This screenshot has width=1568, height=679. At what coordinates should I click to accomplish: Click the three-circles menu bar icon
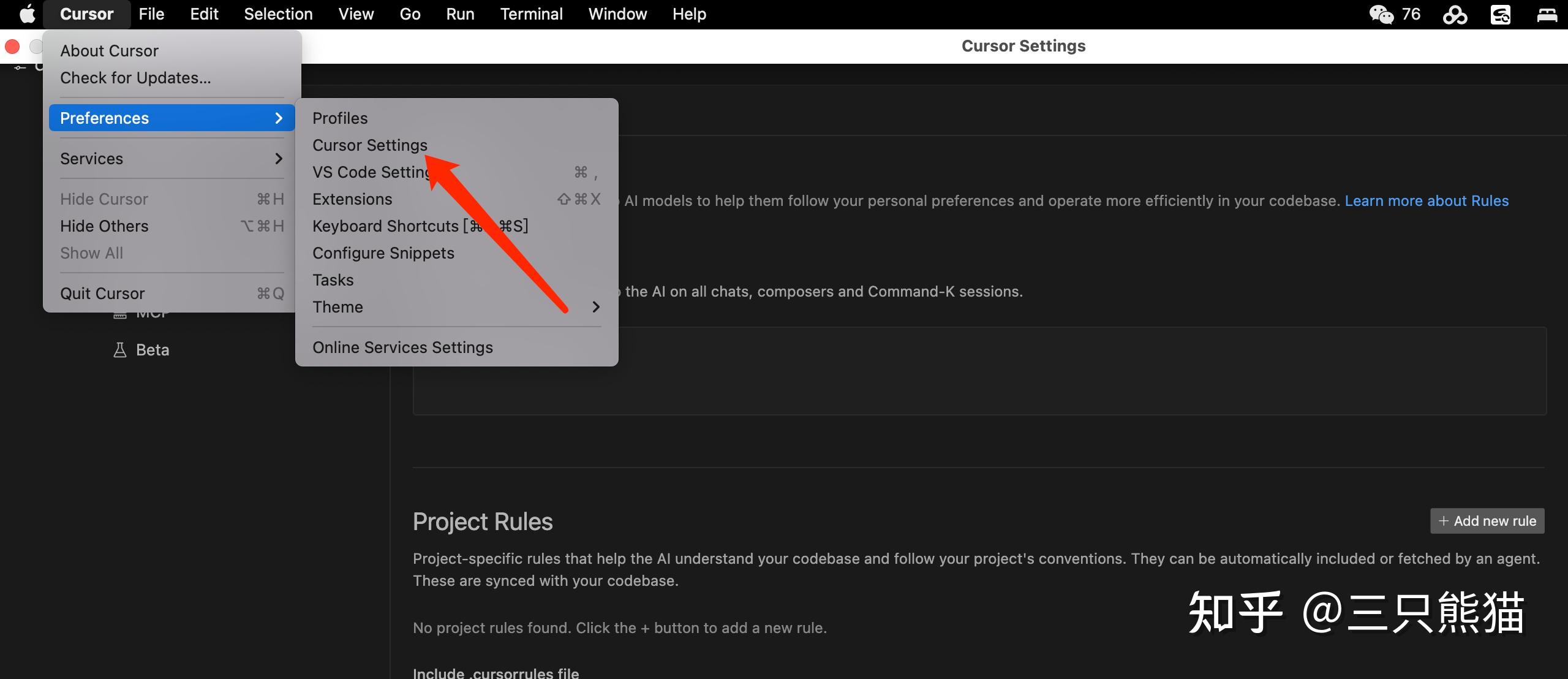click(1455, 14)
